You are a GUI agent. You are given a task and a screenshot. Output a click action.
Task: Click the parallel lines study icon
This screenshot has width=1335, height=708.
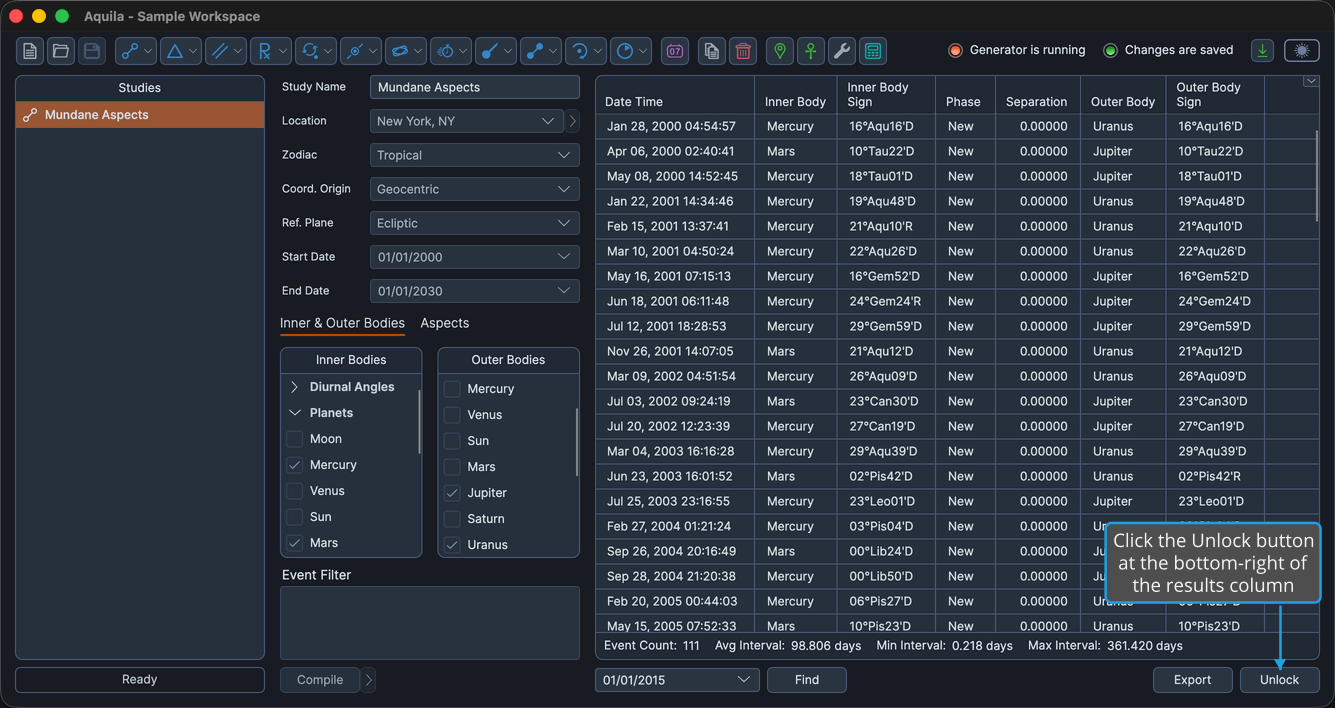tap(226, 51)
